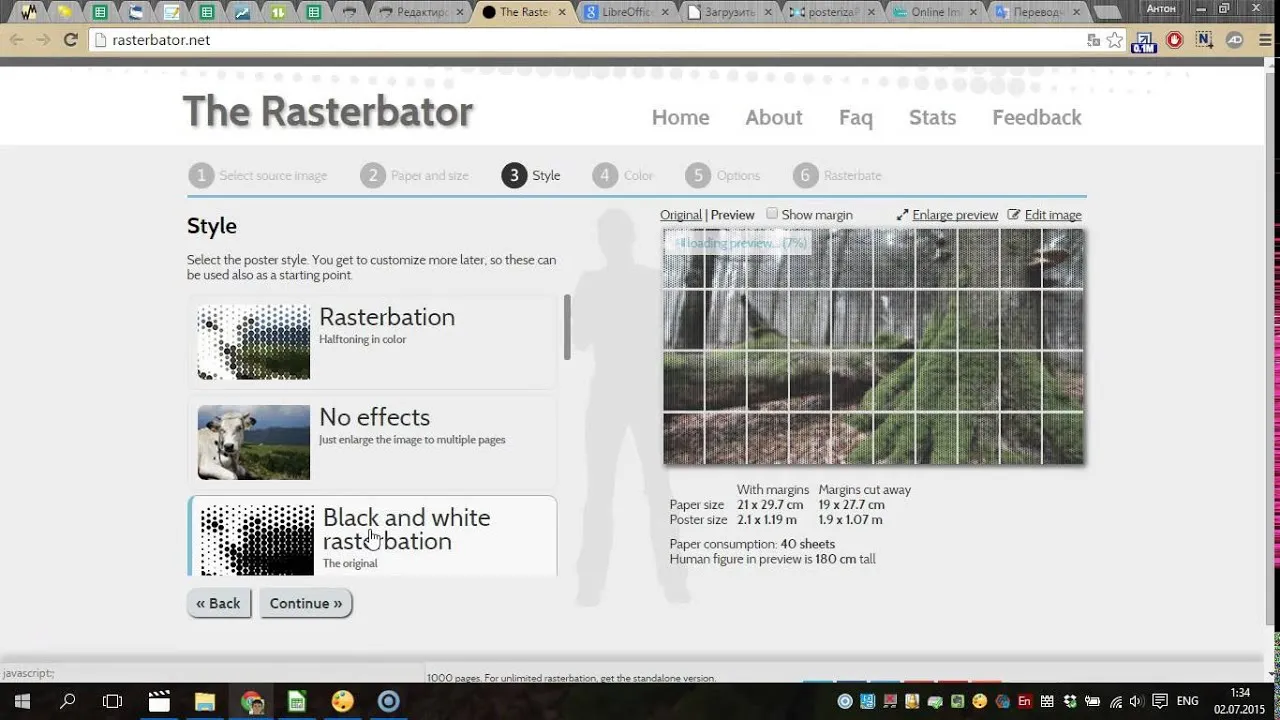Select the Rasterbation halftone color style
Image resolution: width=1280 pixels, height=720 pixels.
click(x=372, y=342)
